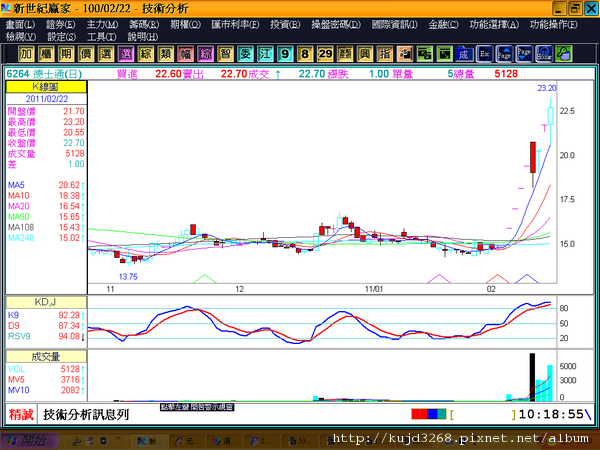Click the yellow K線圖 panel header
600x450 pixels.
click(46, 86)
